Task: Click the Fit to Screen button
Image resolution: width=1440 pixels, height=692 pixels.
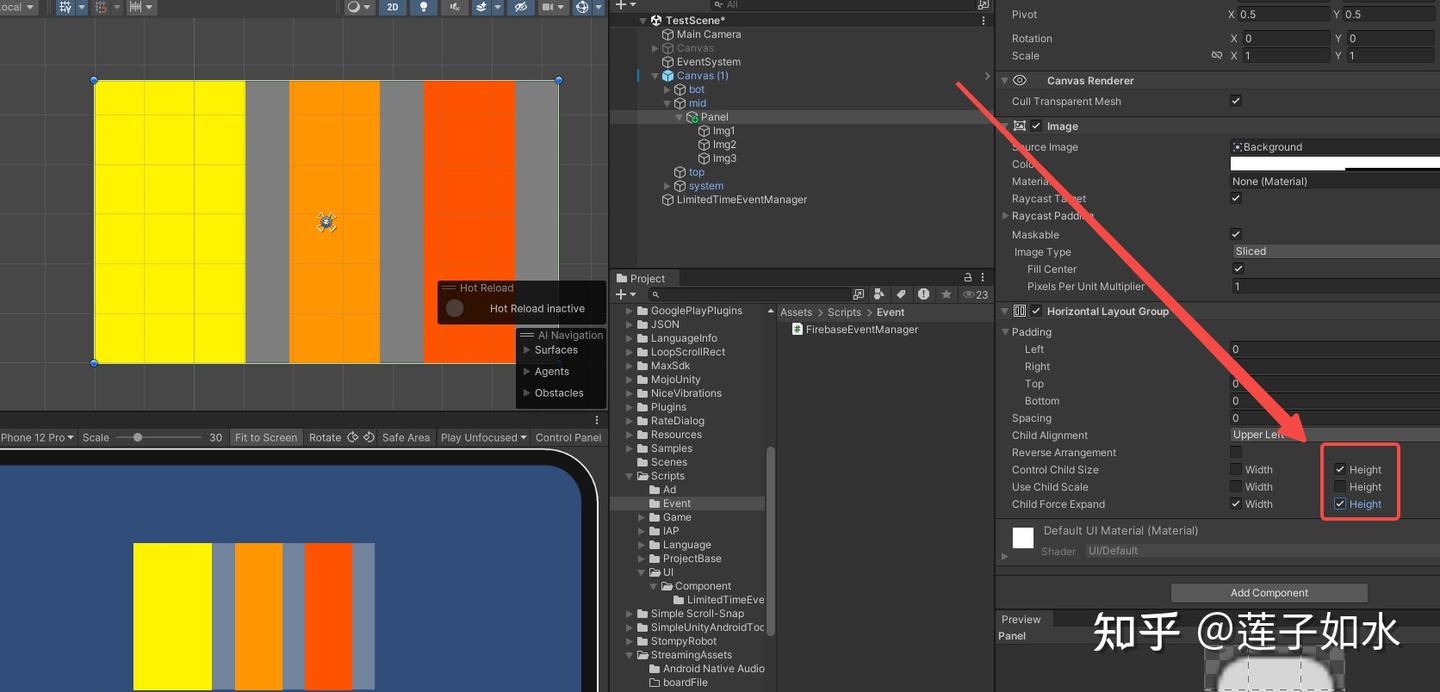Action: [266, 437]
